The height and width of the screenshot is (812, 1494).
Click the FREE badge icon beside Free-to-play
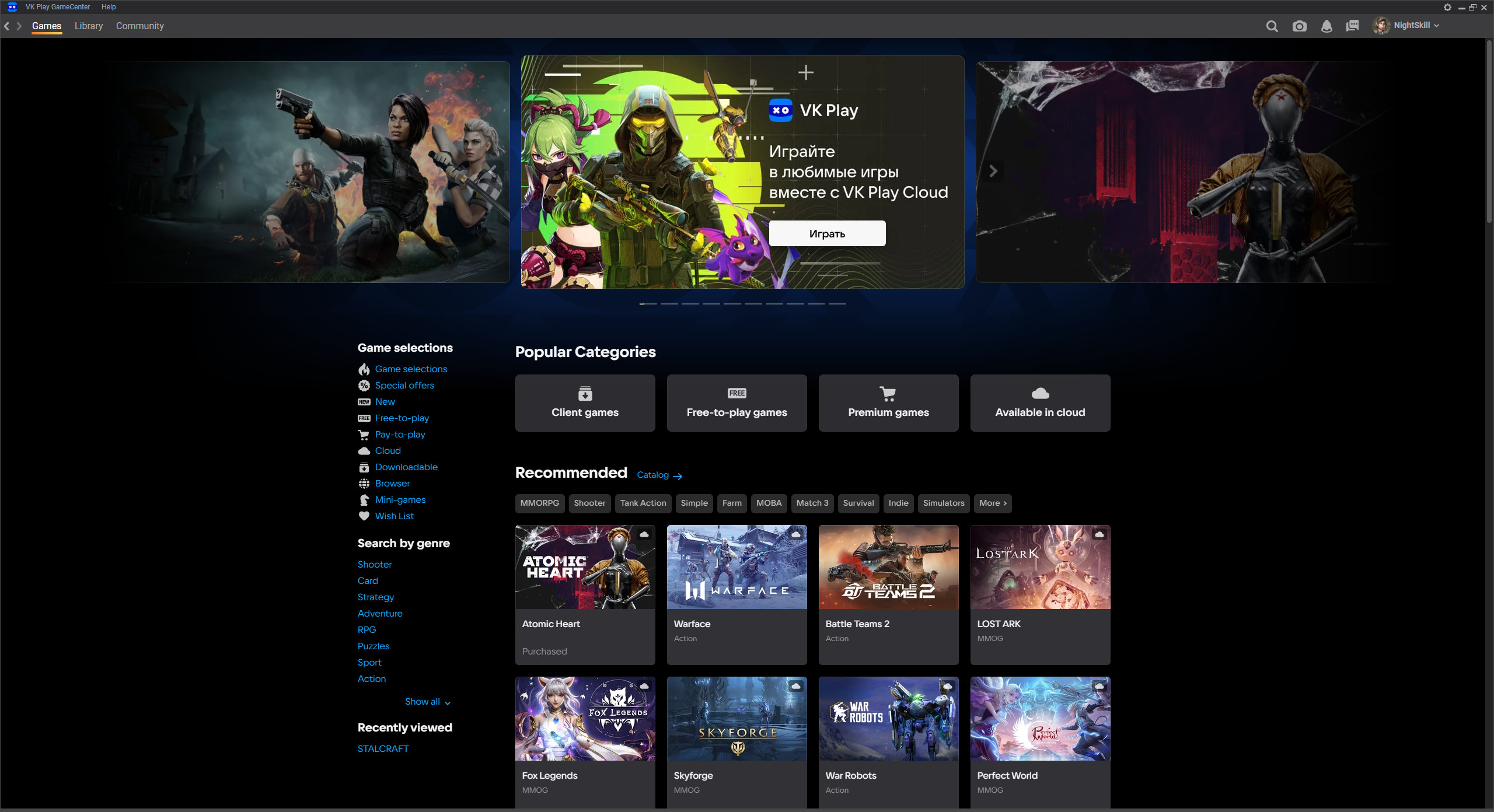364,418
